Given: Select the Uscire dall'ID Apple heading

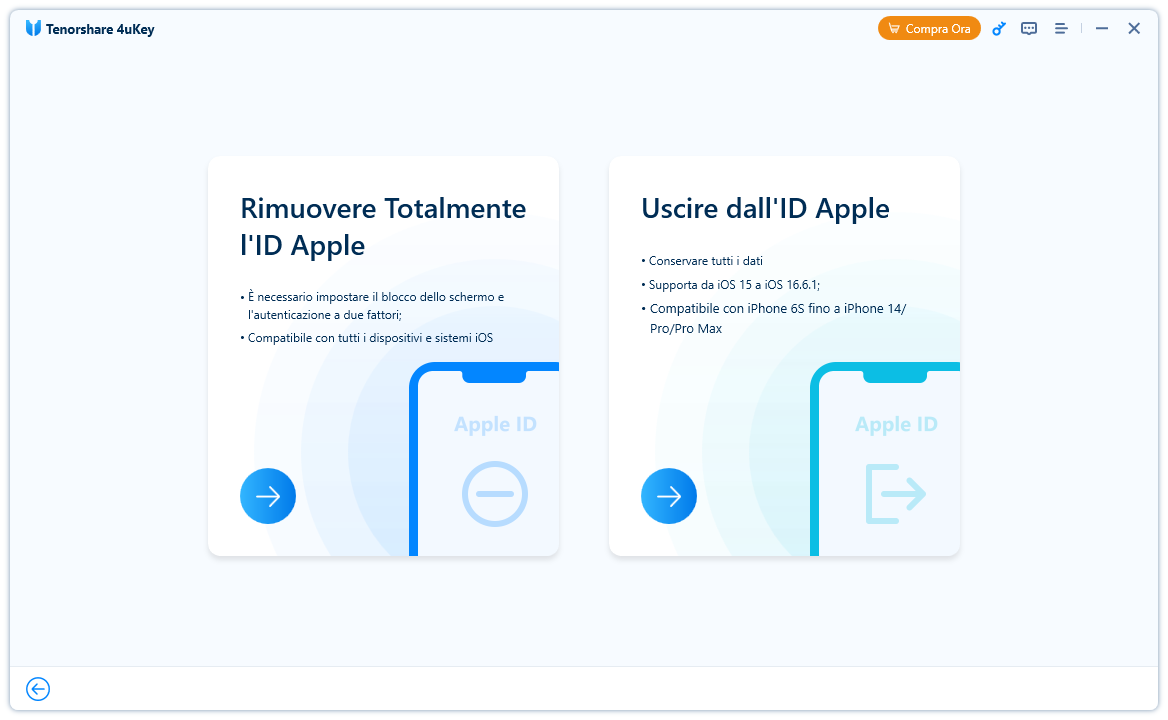Looking at the screenshot, I should [765, 208].
